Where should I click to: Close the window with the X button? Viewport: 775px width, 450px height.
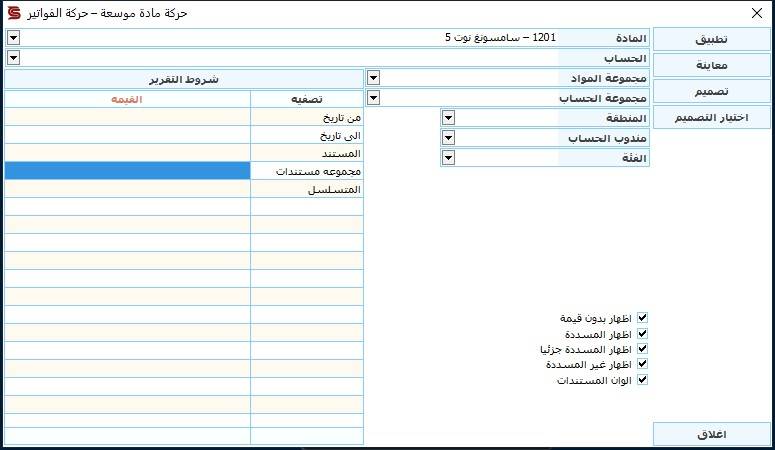click(757, 13)
